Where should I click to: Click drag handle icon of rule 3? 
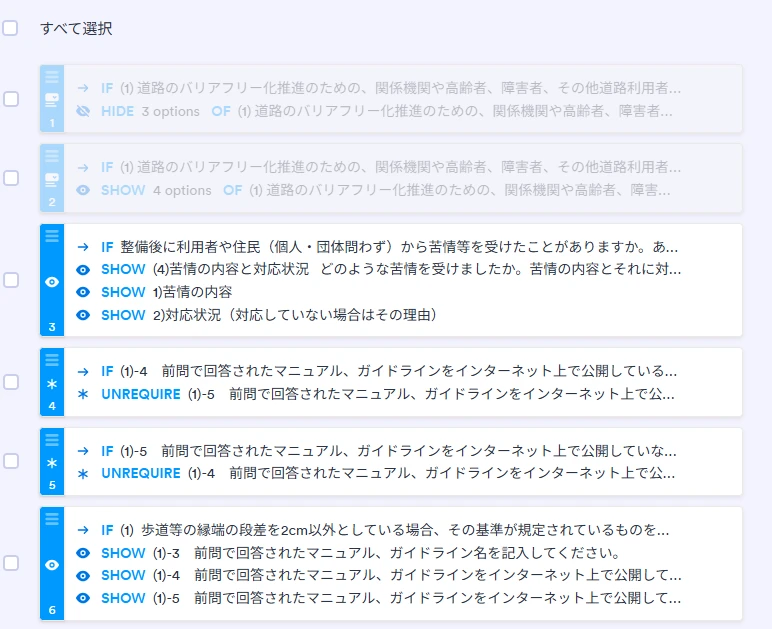point(52,236)
